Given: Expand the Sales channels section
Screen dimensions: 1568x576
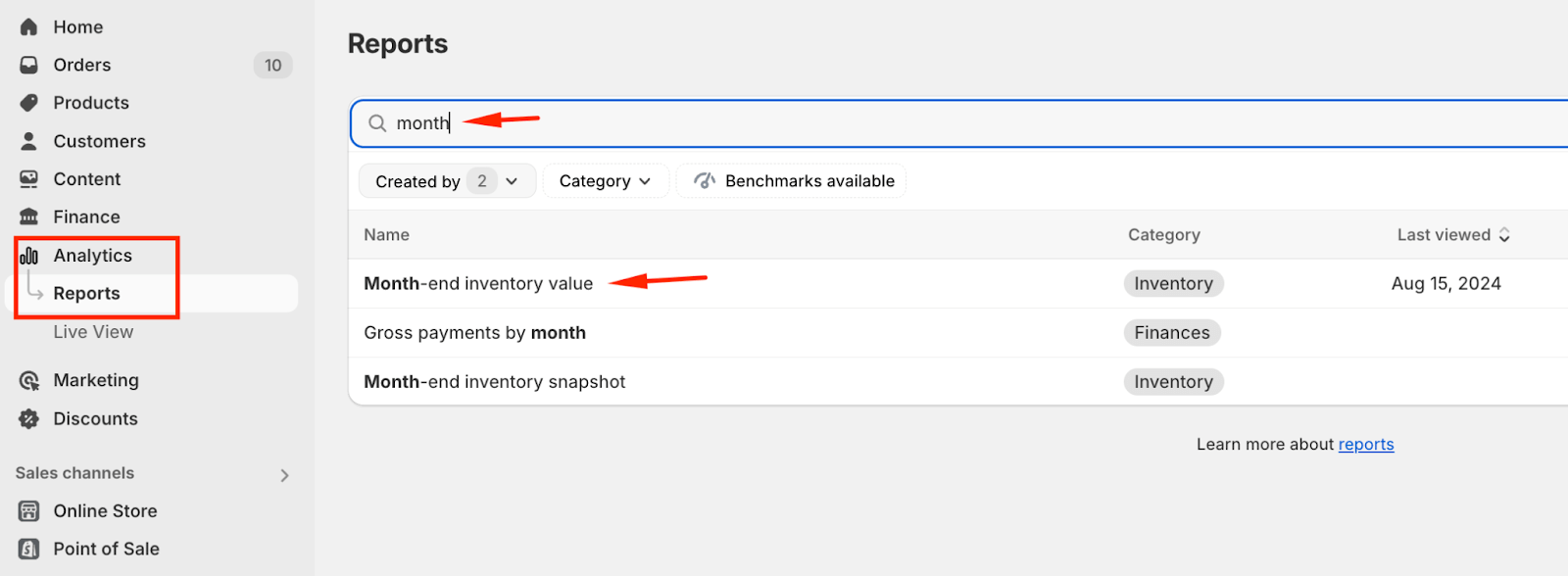Looking at the screenshot, I should pos(284,475).
